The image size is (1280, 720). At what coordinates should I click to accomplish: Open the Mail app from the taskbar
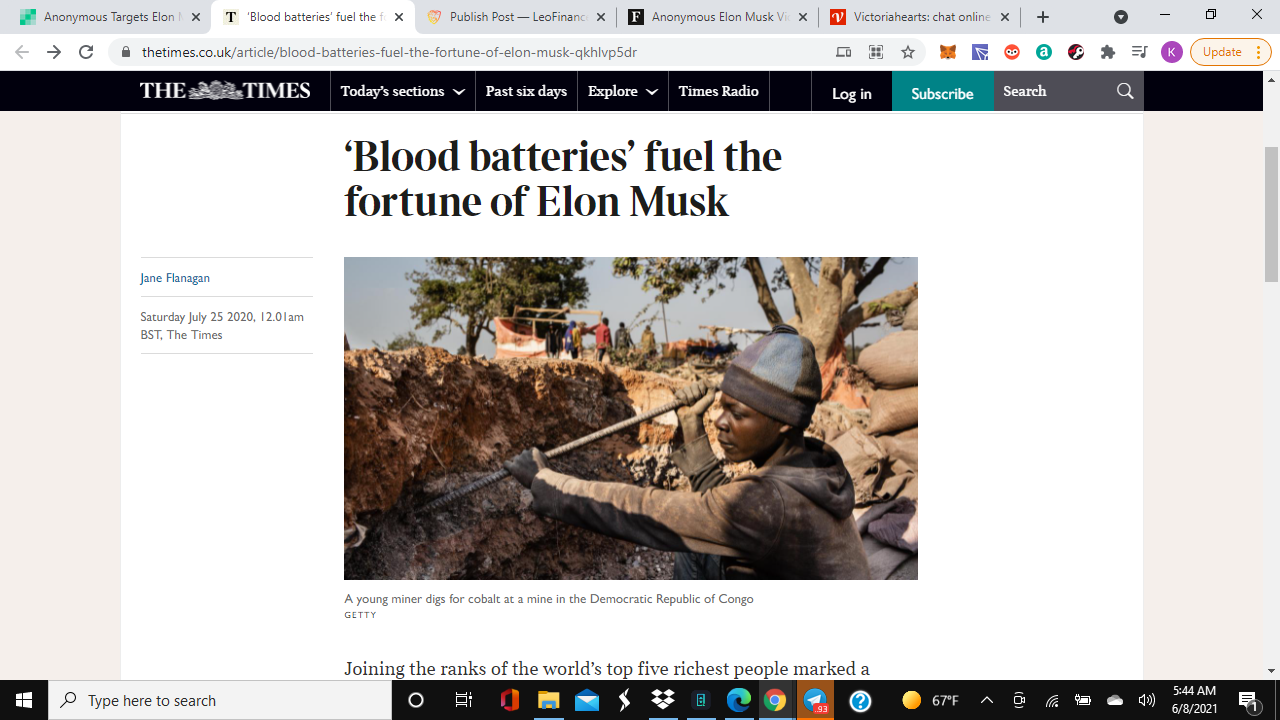tap(586, 700)
